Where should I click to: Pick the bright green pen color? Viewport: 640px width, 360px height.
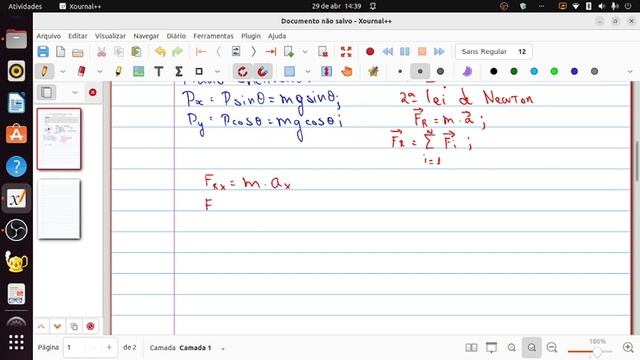pos(554,71)
